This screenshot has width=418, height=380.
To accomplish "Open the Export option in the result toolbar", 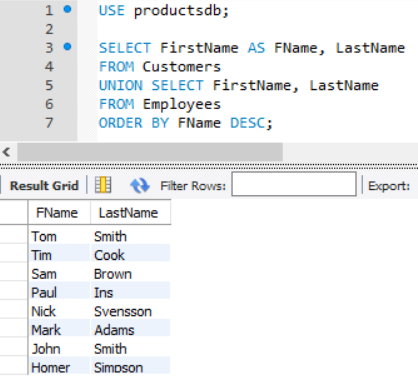I will pyautogui.click(x=389, y=186).
